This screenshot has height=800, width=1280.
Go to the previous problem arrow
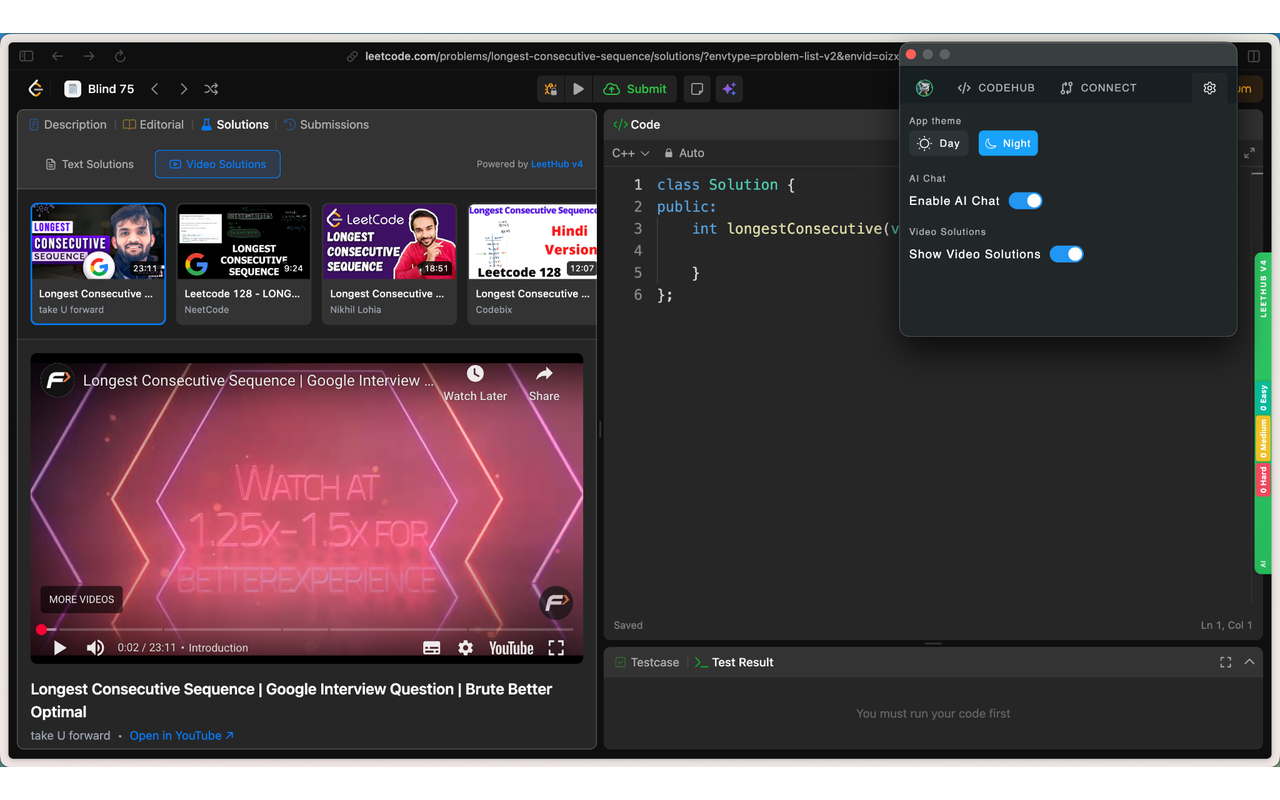pyautogui.click(x=155, y=89)
